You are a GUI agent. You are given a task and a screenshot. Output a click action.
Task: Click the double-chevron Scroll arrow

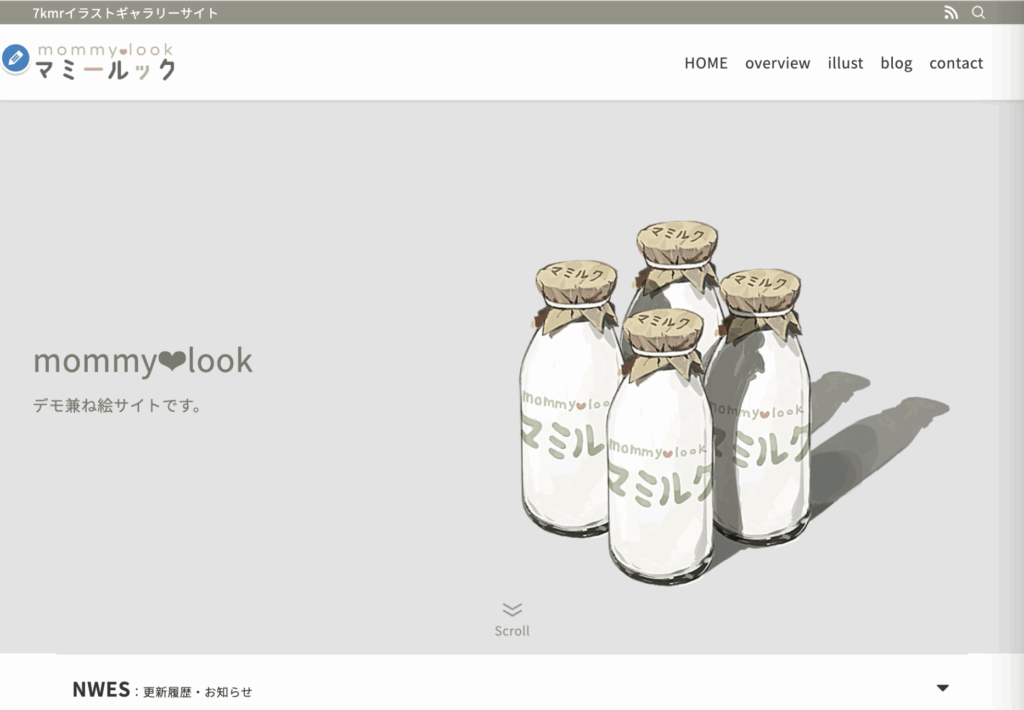tap(512, 609)
